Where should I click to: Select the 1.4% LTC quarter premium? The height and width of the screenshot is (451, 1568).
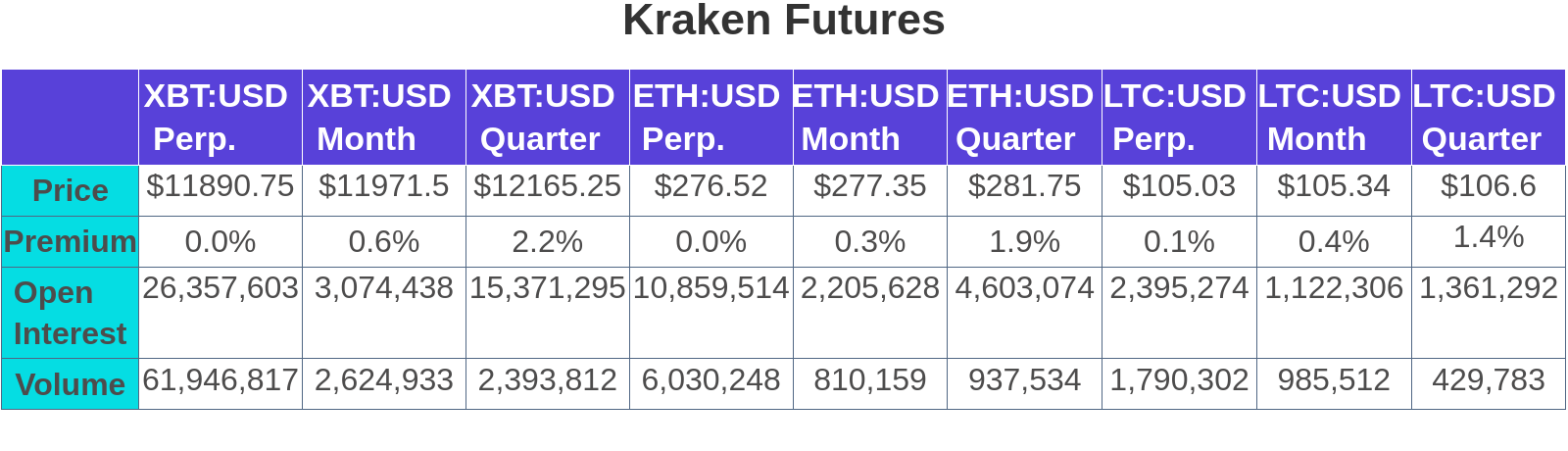[1488, 237]
